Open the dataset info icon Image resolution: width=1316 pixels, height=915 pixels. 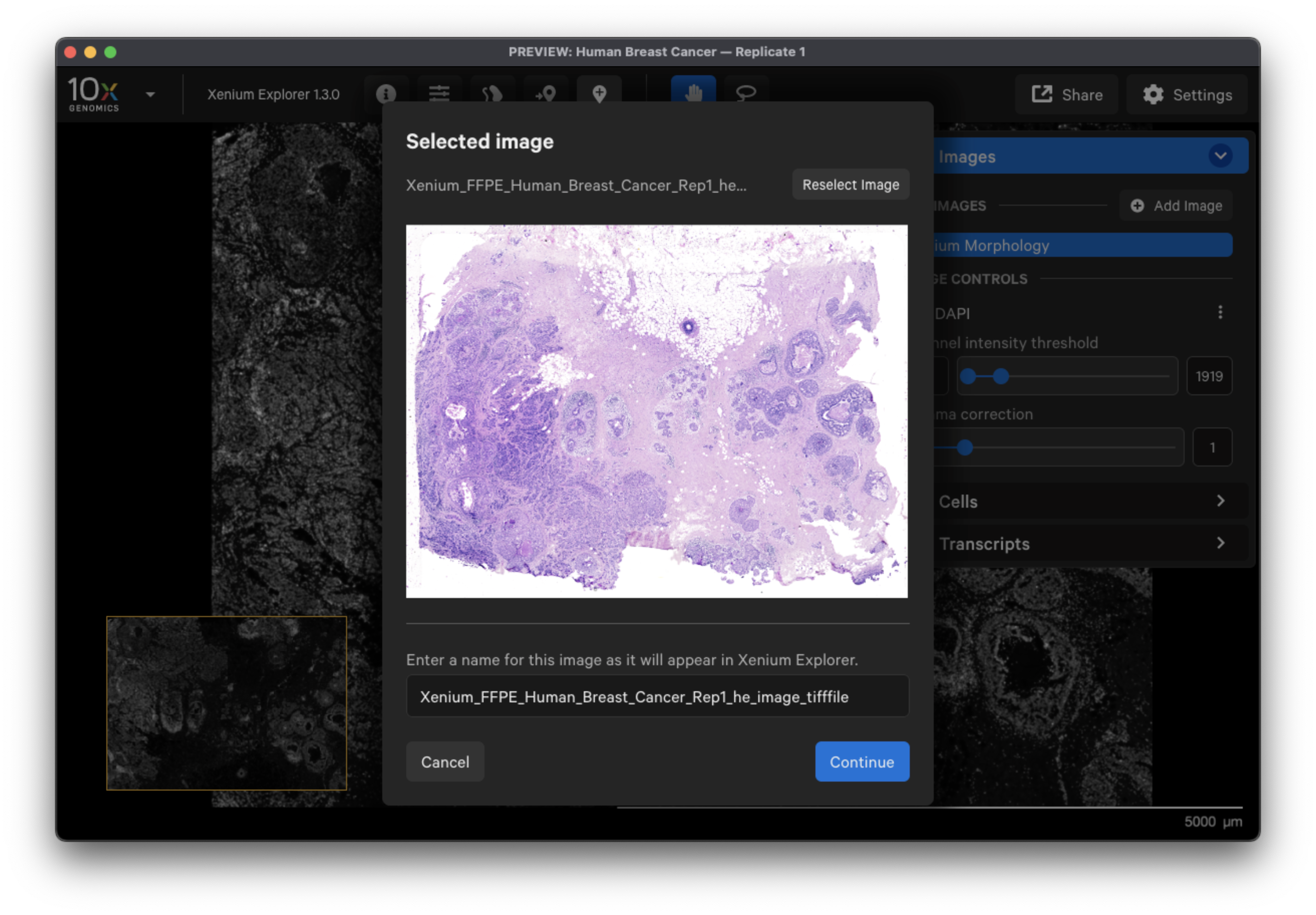coord(386,93)
